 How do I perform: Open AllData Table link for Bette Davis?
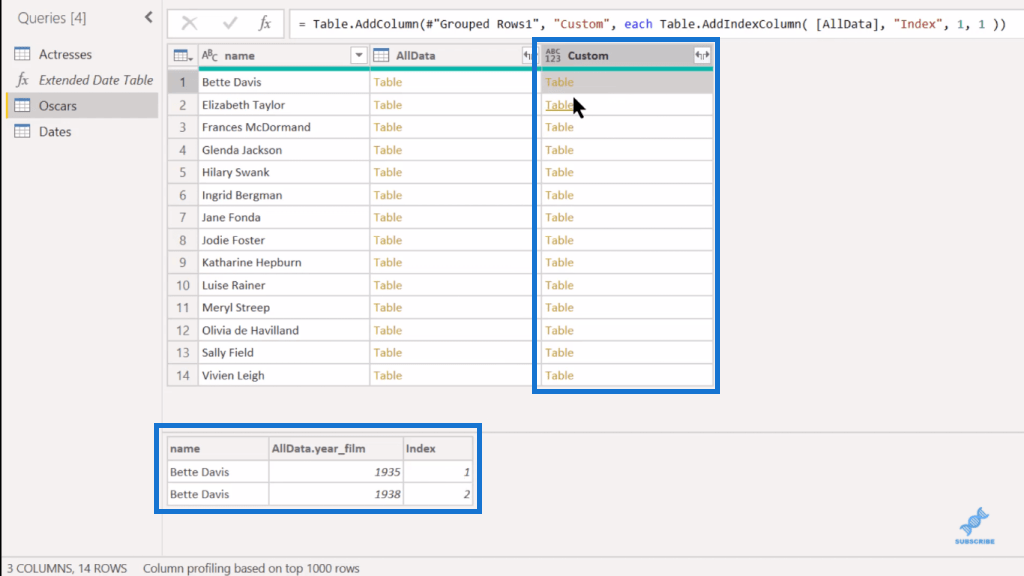coord(388,82)
